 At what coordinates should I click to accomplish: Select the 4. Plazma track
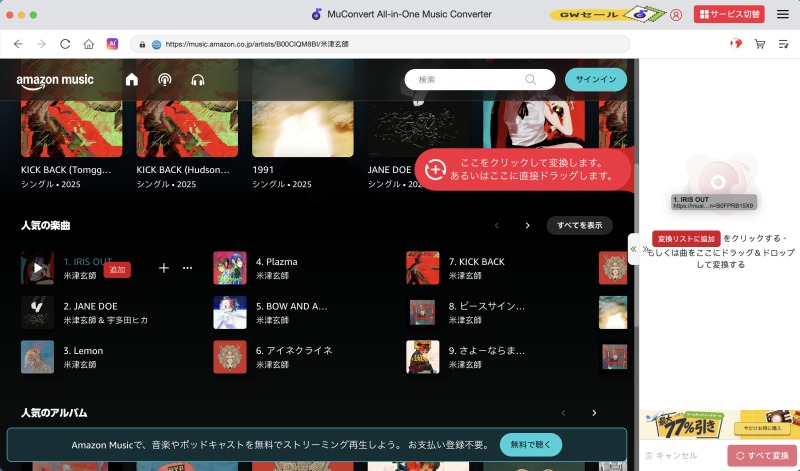pos(277,262)
